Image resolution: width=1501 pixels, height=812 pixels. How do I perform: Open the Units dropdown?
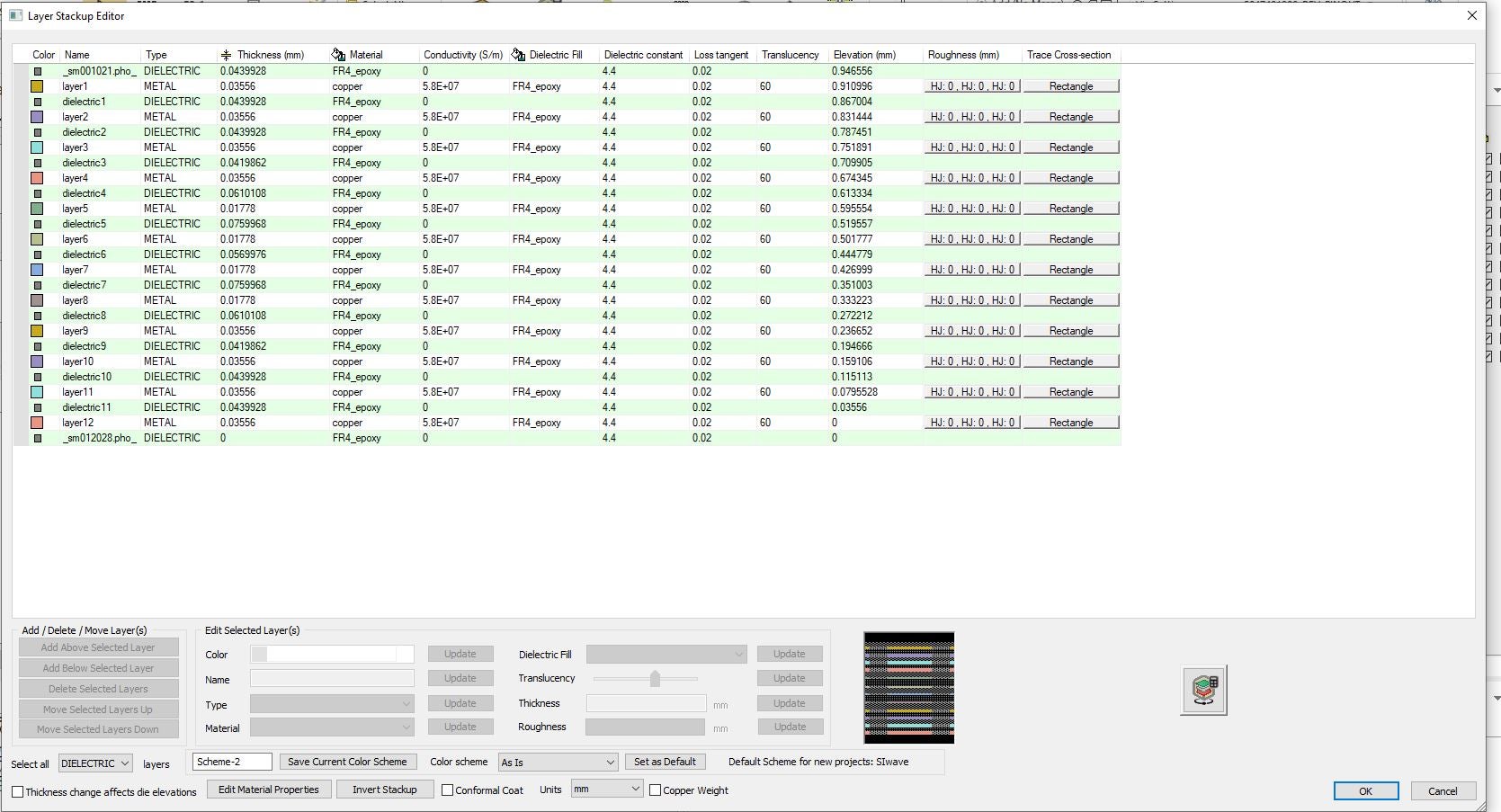(x=606, y=789)
